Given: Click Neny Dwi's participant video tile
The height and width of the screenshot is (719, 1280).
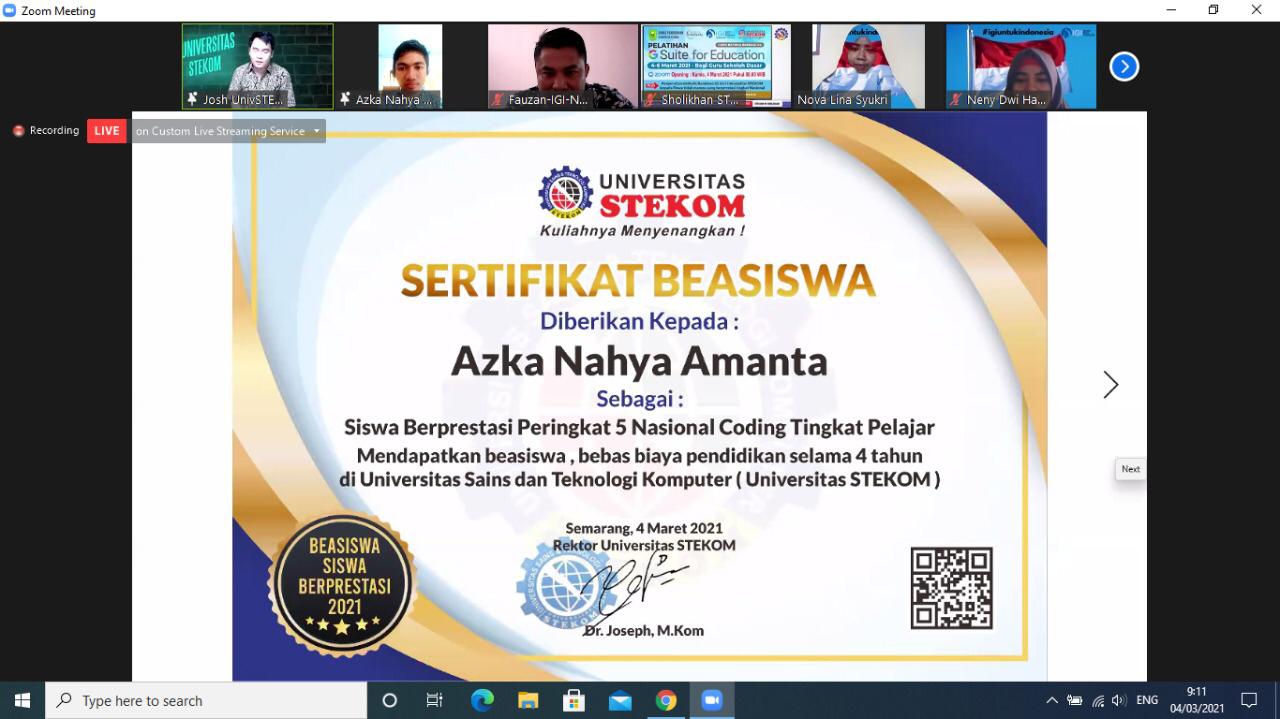Looking at the screenshot, I should (1020, 66).
